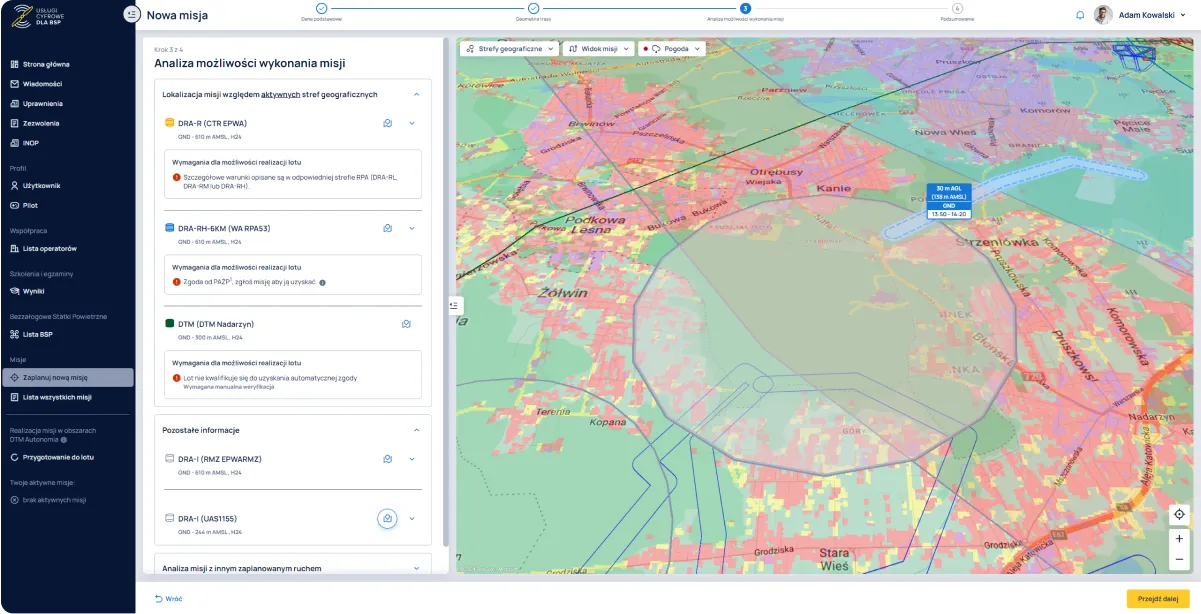Click the Przejdź dalej button

(1158, 598)
